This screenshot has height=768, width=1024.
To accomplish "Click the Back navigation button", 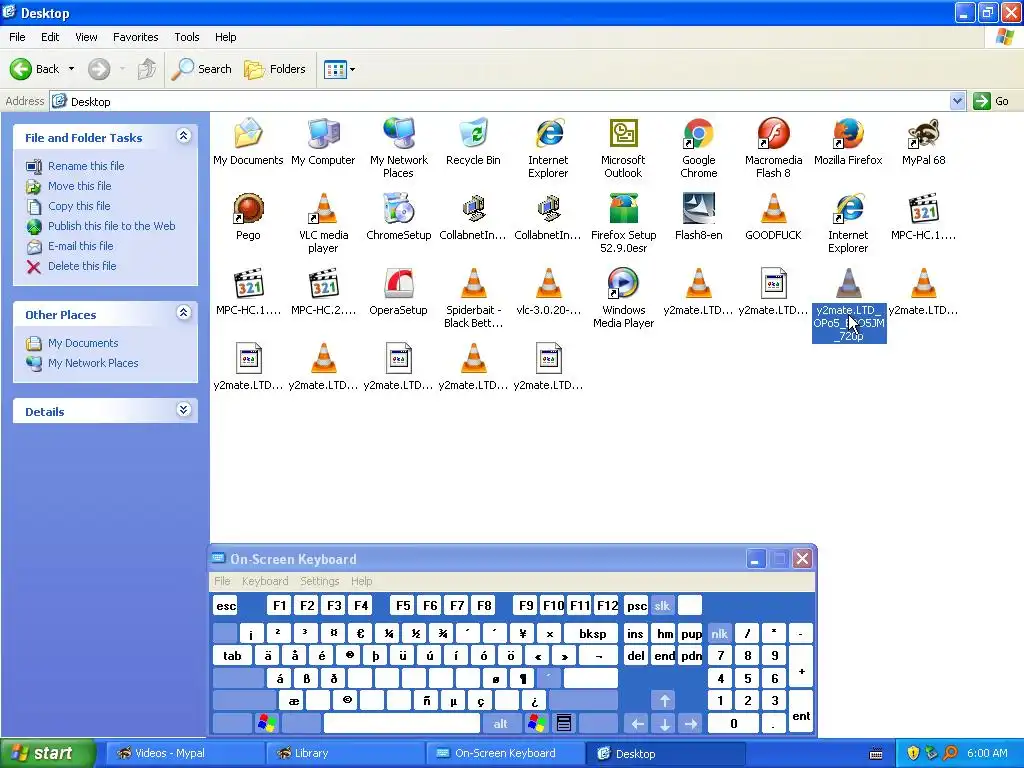I will 35,69.
